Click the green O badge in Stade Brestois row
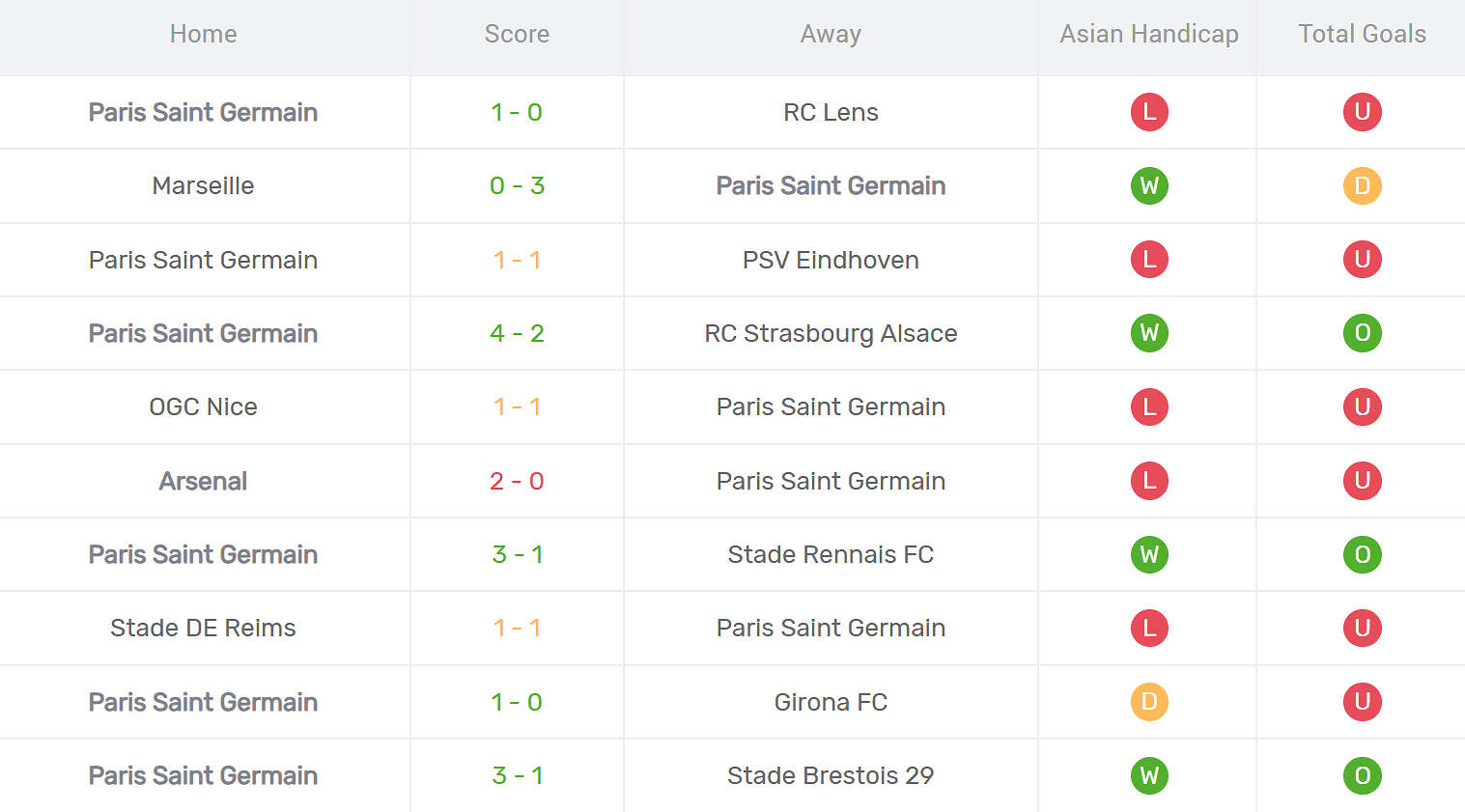 click(1362, 775)
